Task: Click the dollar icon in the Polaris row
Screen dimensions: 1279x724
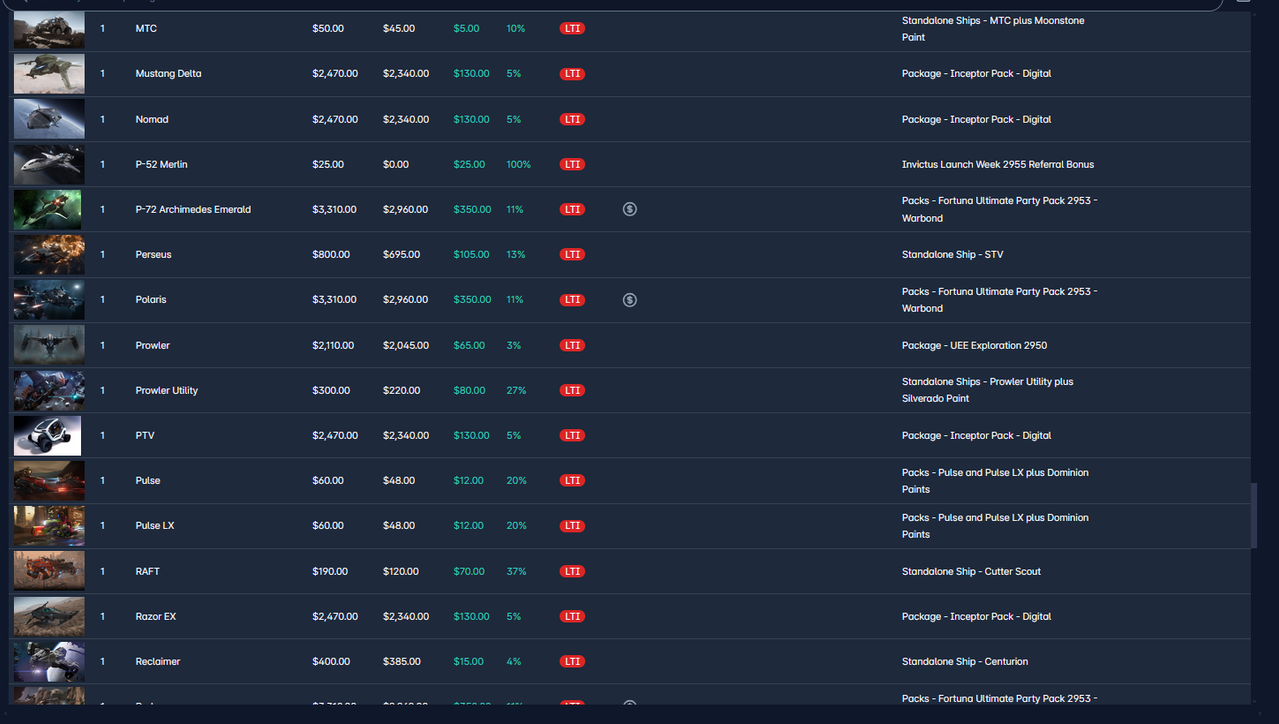Action: (x=629, y=300)
